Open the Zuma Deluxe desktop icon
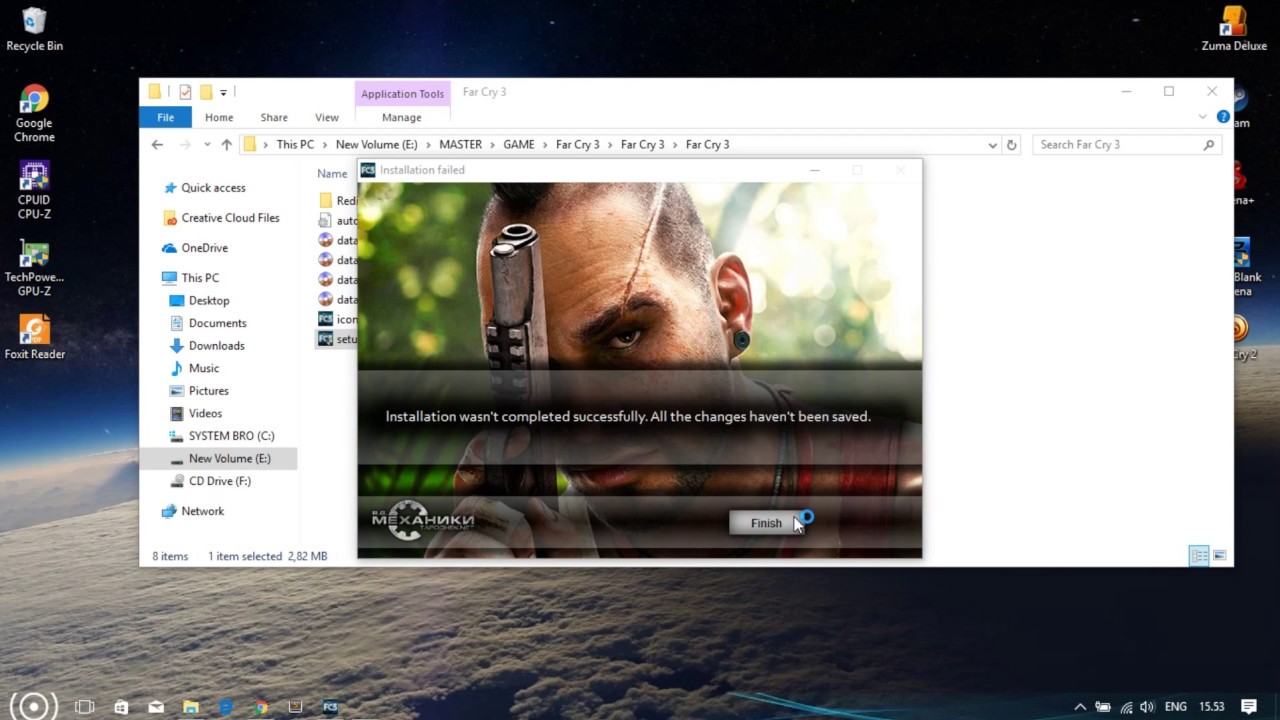This screenshot has height=720, width=1280. pos(1234,30)
